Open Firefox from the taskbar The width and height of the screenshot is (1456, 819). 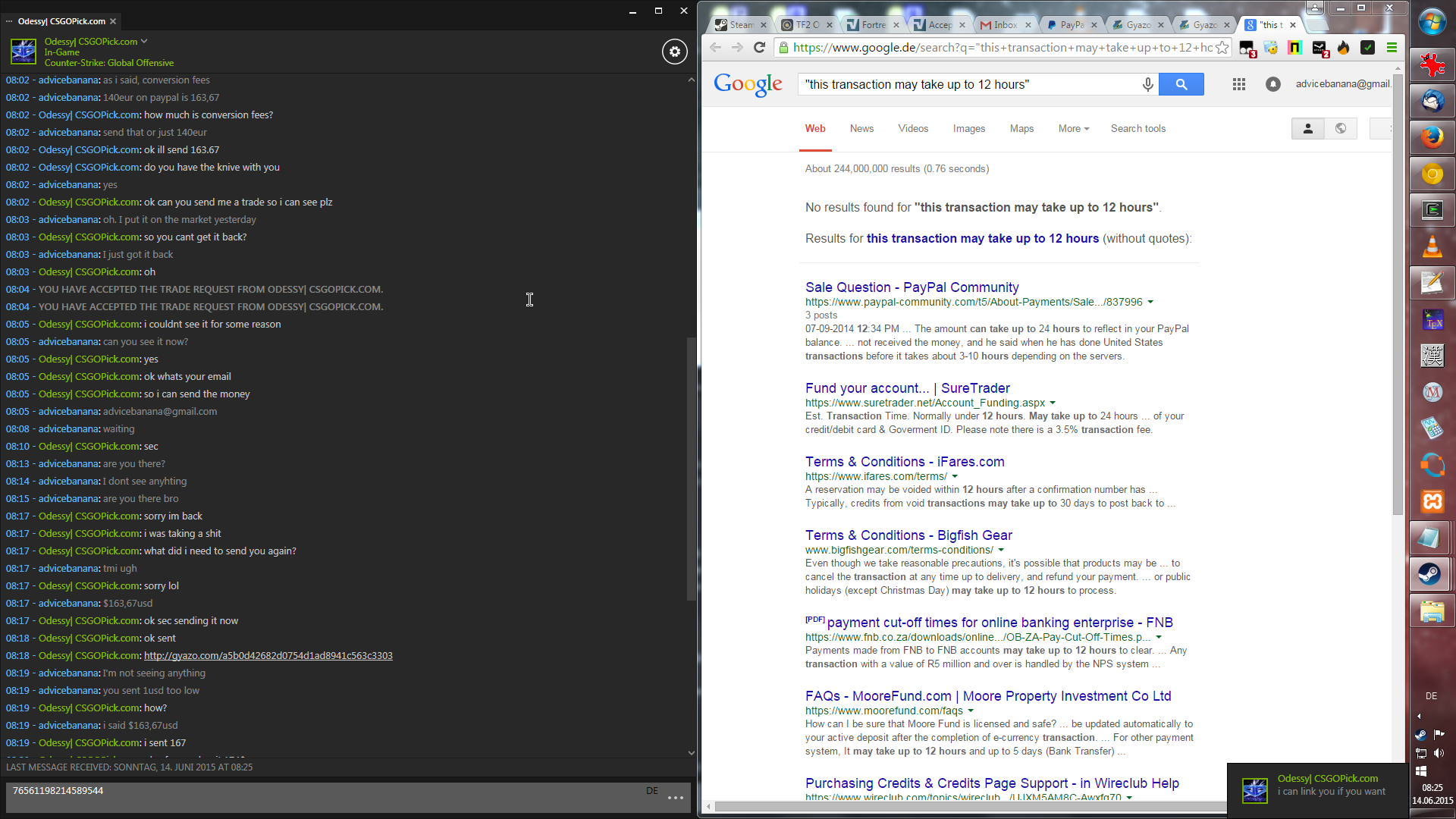1432,137
